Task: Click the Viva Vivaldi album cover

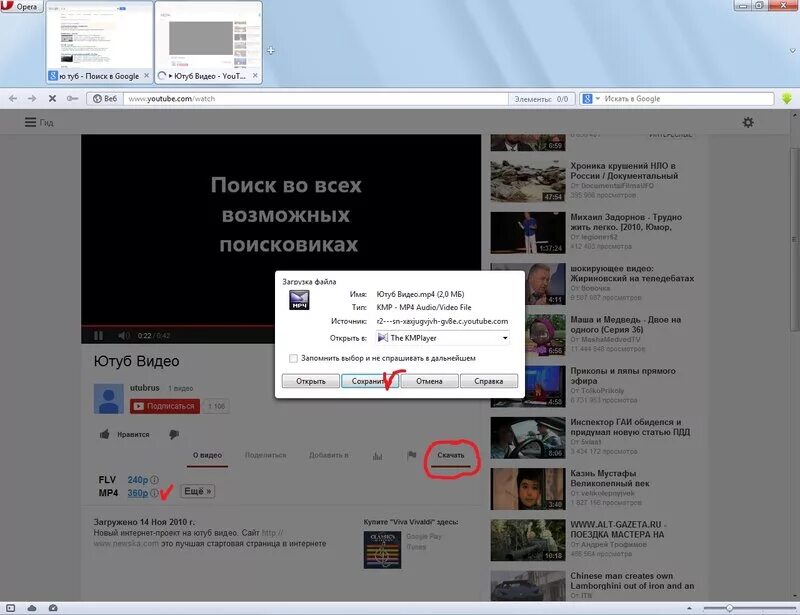Action: [382, 550]
